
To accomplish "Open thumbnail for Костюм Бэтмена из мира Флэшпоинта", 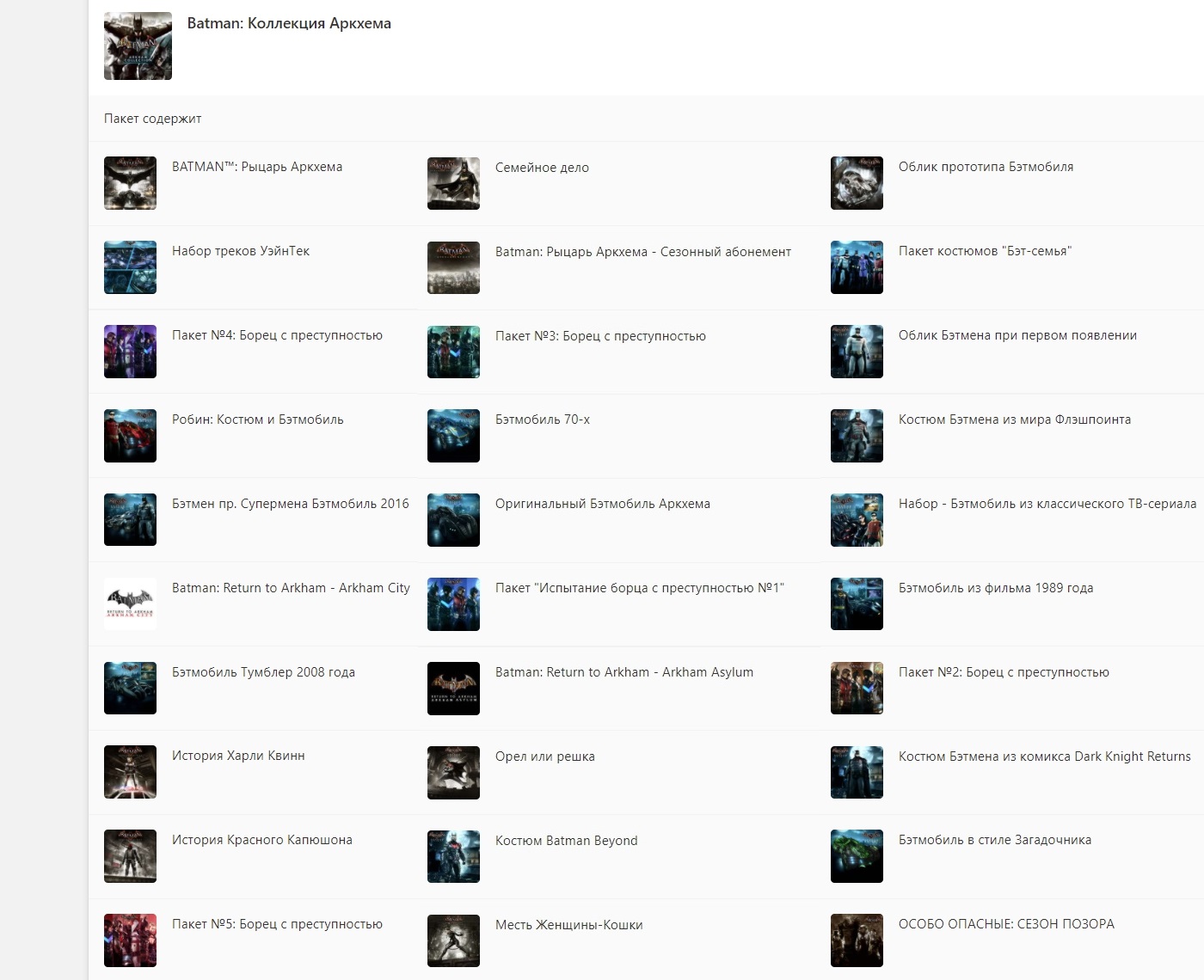I will tap(857, 436).
